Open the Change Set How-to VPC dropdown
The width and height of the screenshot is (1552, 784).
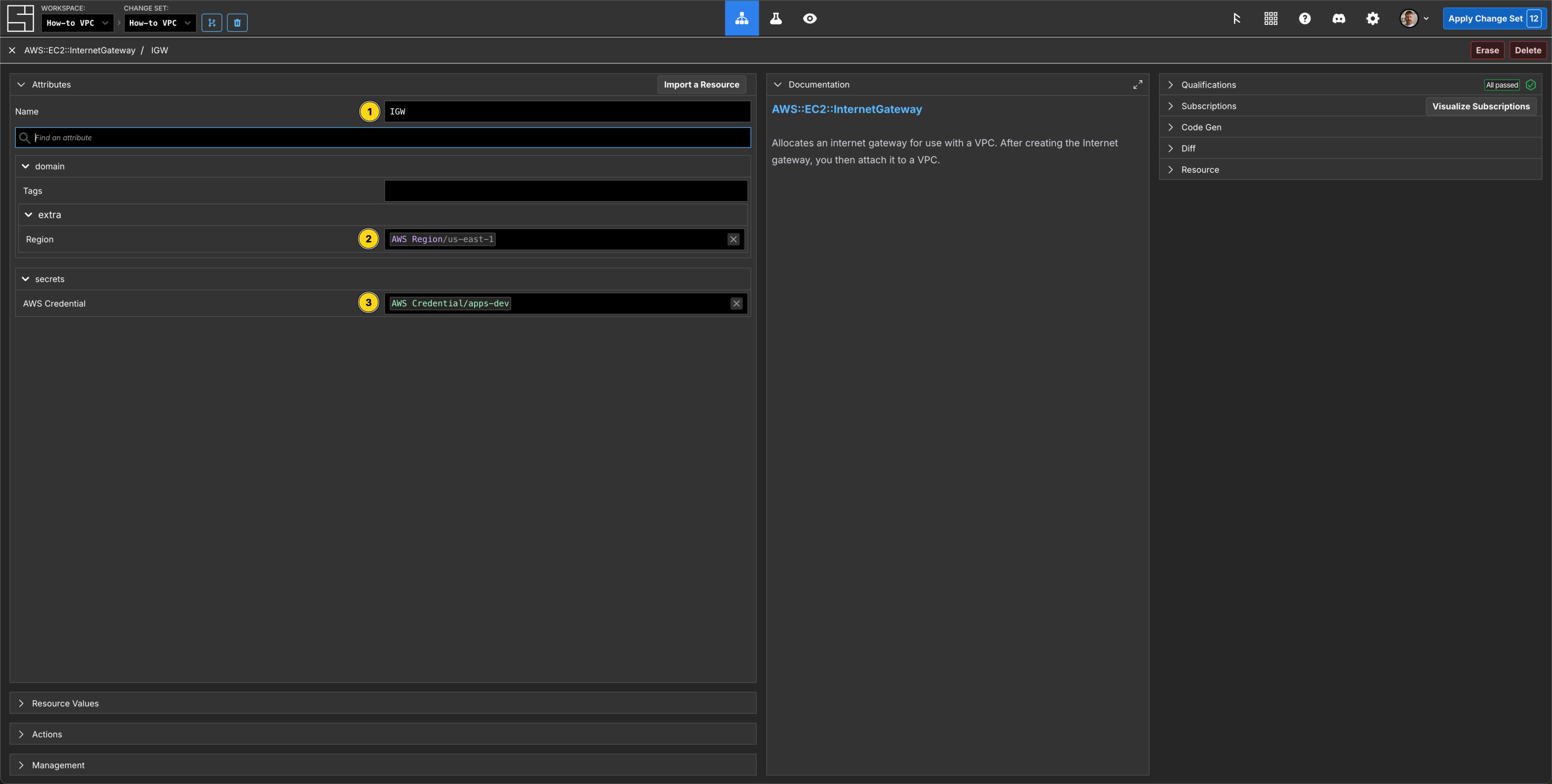[160, 23]
